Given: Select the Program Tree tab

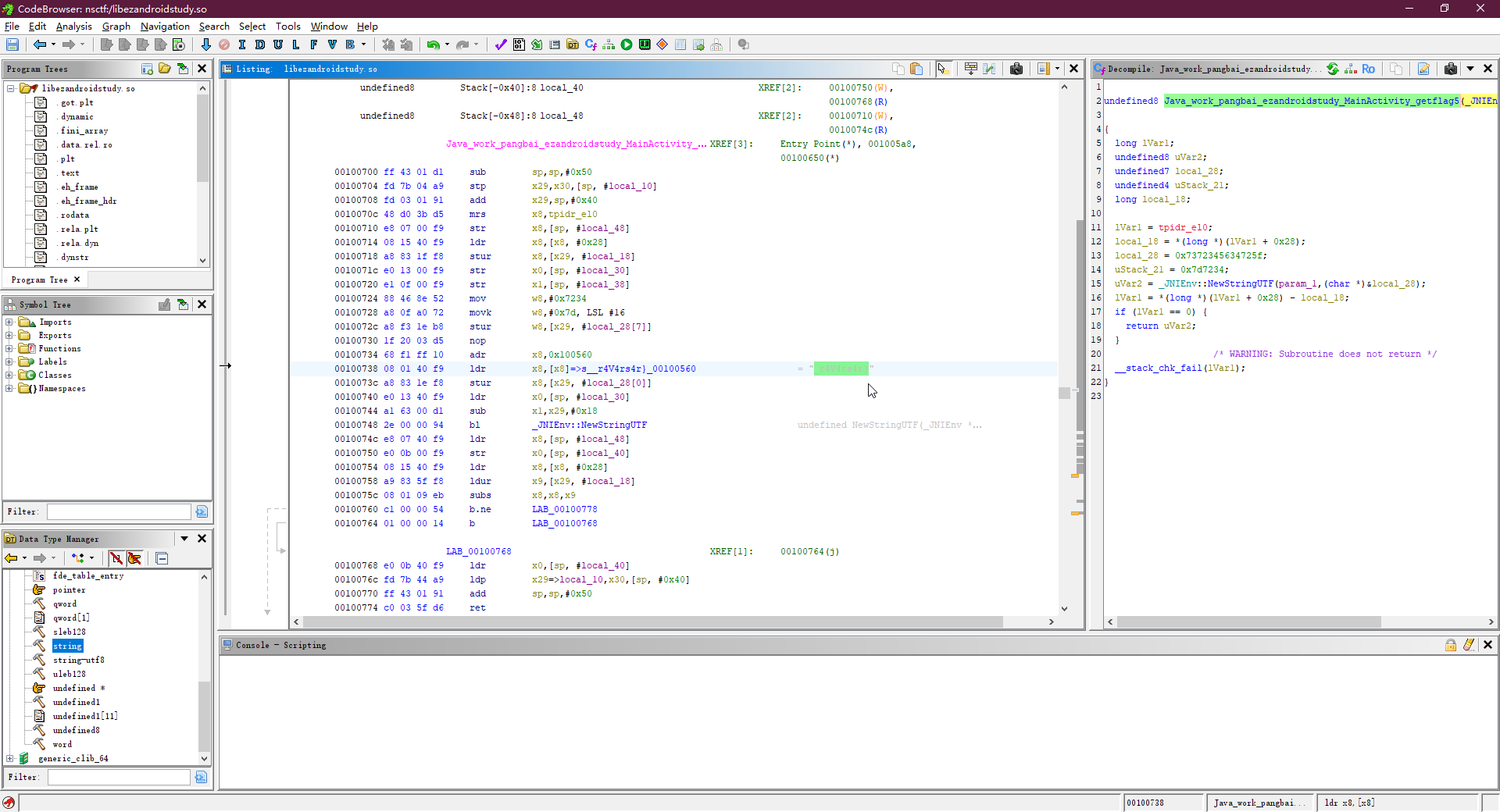Looking at the screenshot, I should [x=39, y=280].
